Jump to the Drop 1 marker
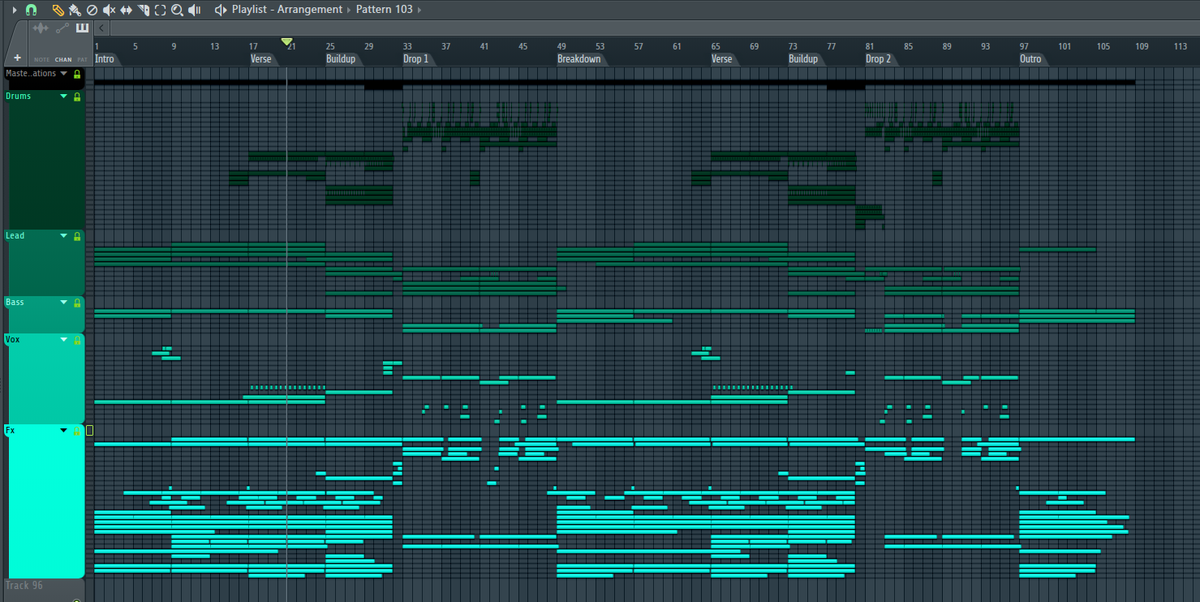The image size is (1200, 602). pyautogui.click(x=416, y=59)
